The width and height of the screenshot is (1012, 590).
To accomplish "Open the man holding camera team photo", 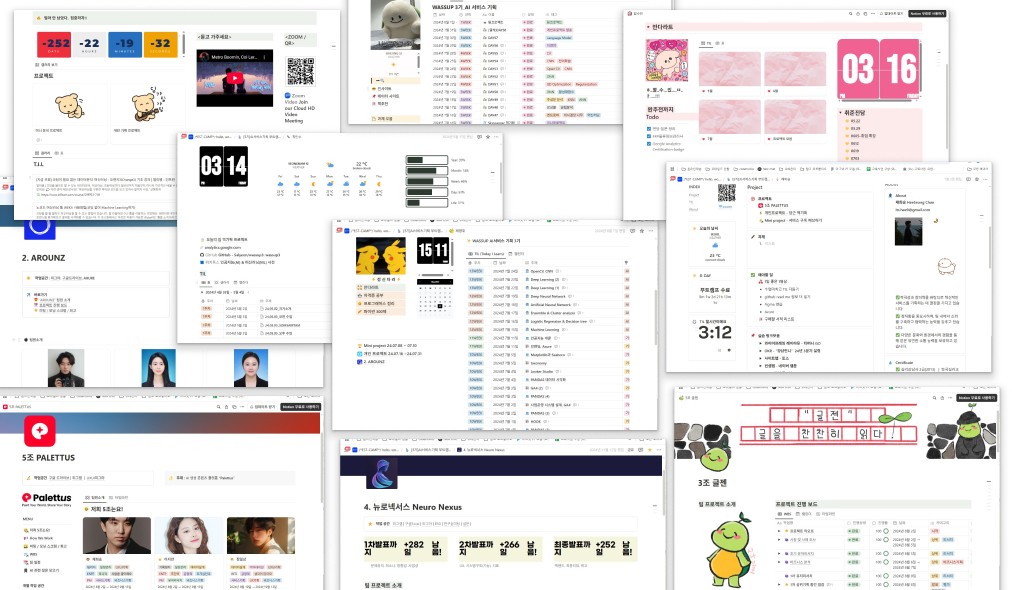I will point(66,368).
